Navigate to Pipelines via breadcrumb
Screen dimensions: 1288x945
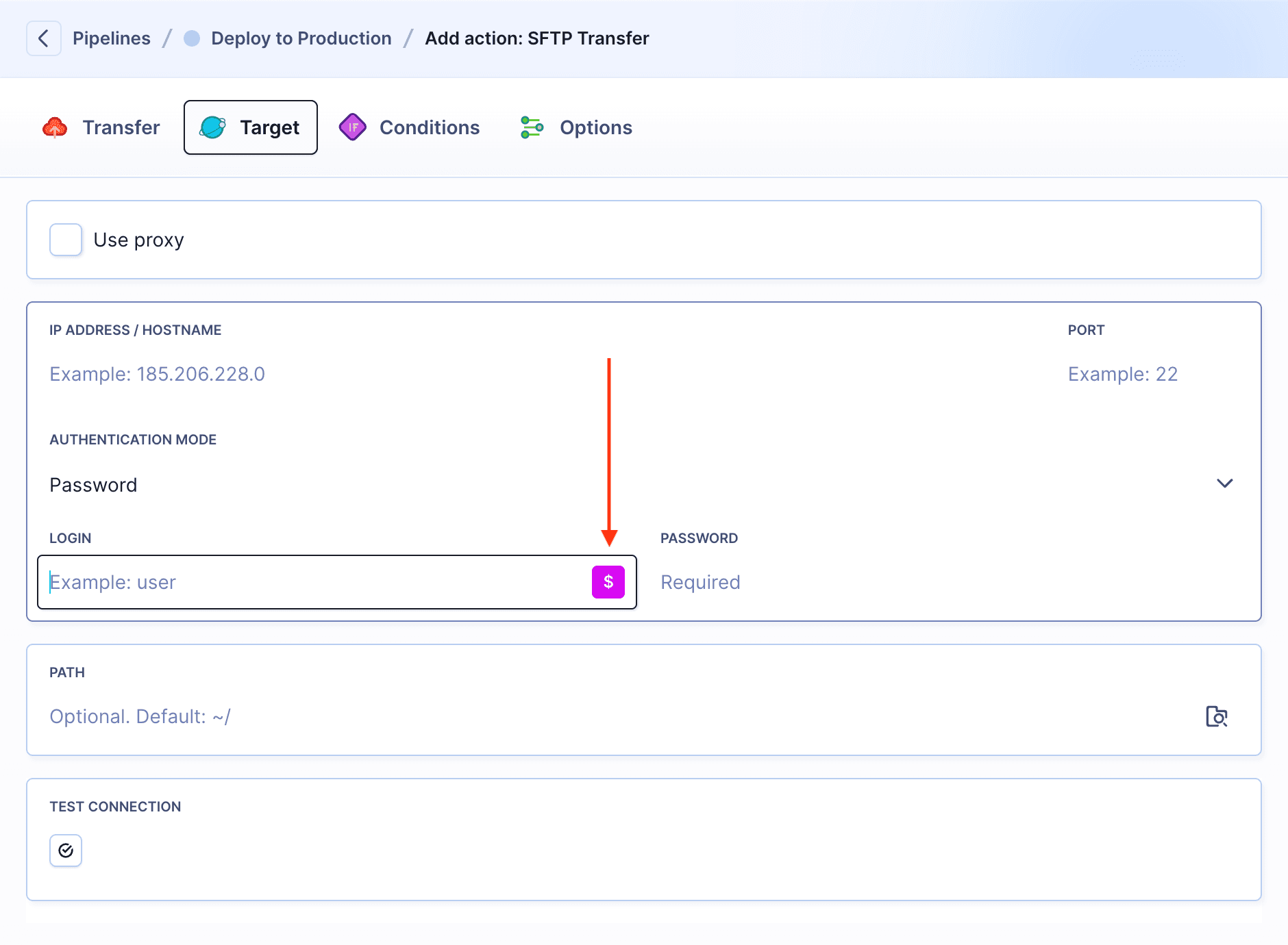[112, 38]
